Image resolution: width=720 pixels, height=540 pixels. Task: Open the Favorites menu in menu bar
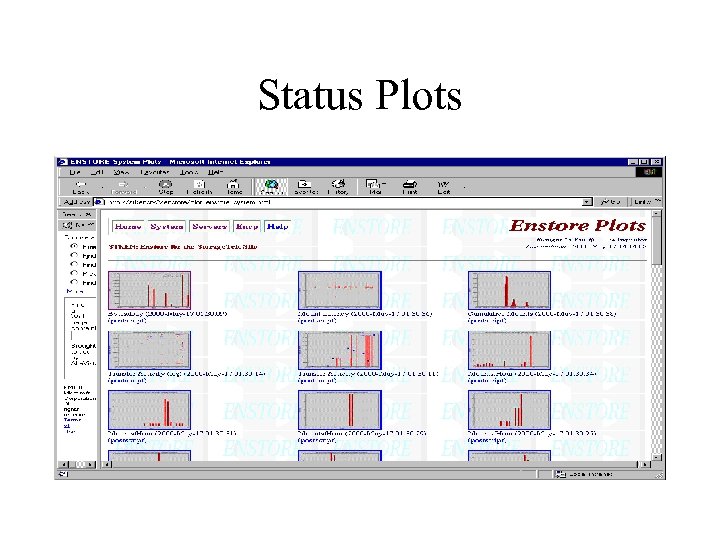(x=155, y=172)
